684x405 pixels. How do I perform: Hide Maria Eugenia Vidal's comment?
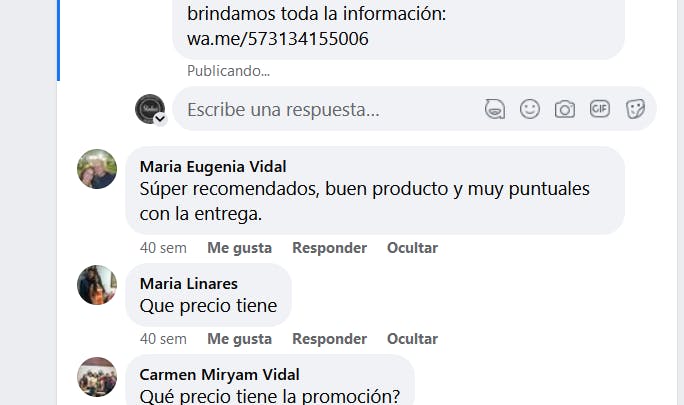point(412,248)
